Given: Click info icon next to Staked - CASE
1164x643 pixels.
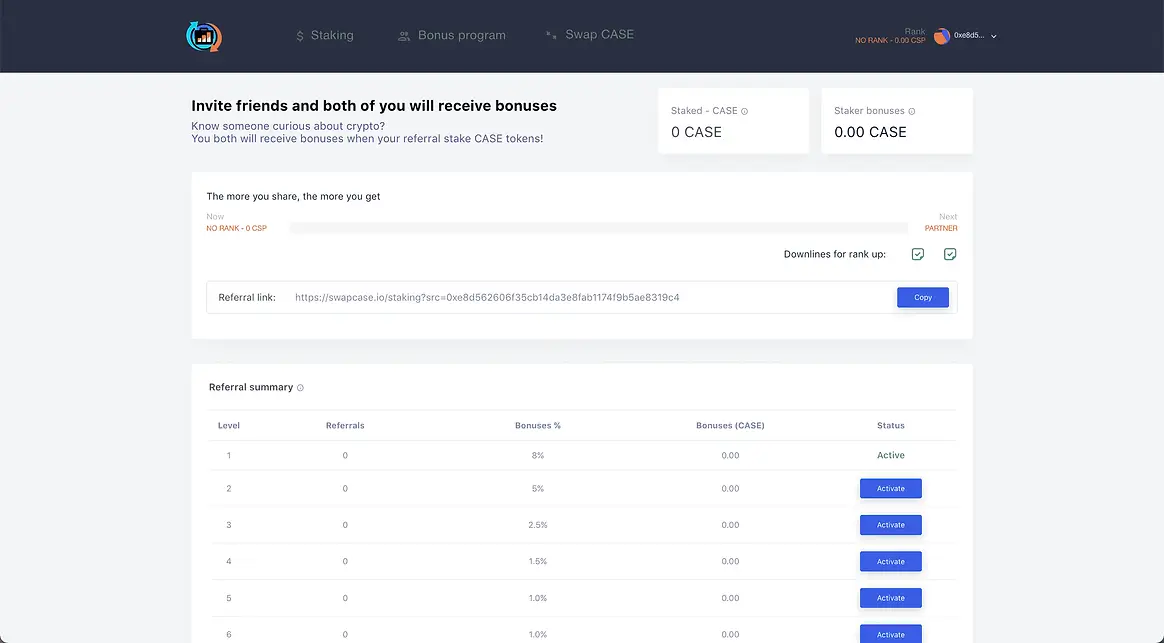Looking at the screenshot, I should pyautogui.click(x=745, y=111).
